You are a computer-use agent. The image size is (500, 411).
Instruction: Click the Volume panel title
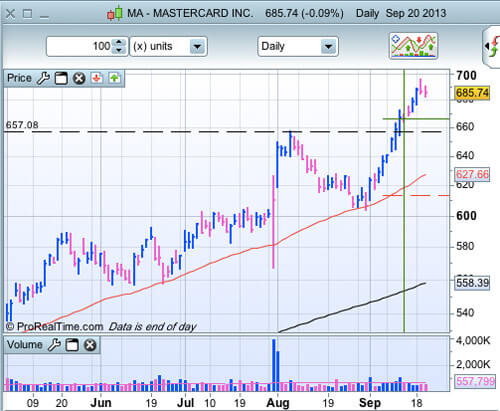[25, 345]
